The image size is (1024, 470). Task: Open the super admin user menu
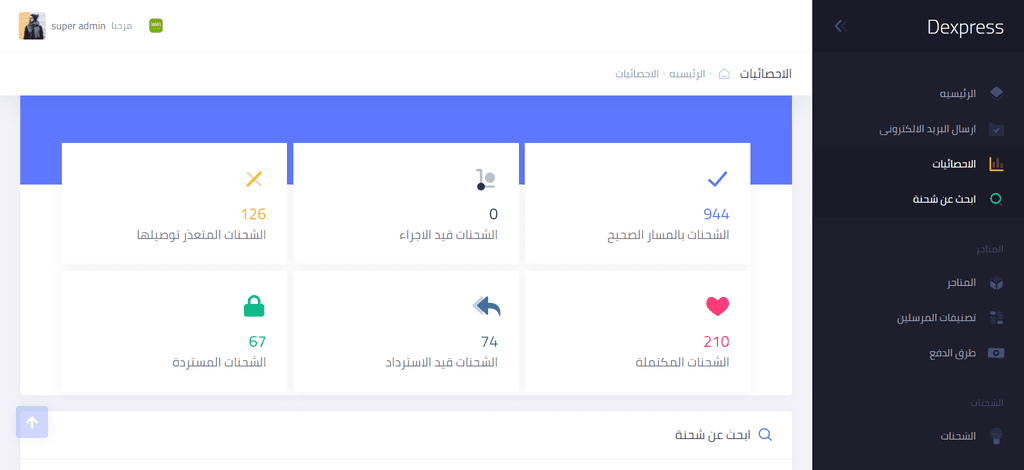76,26
